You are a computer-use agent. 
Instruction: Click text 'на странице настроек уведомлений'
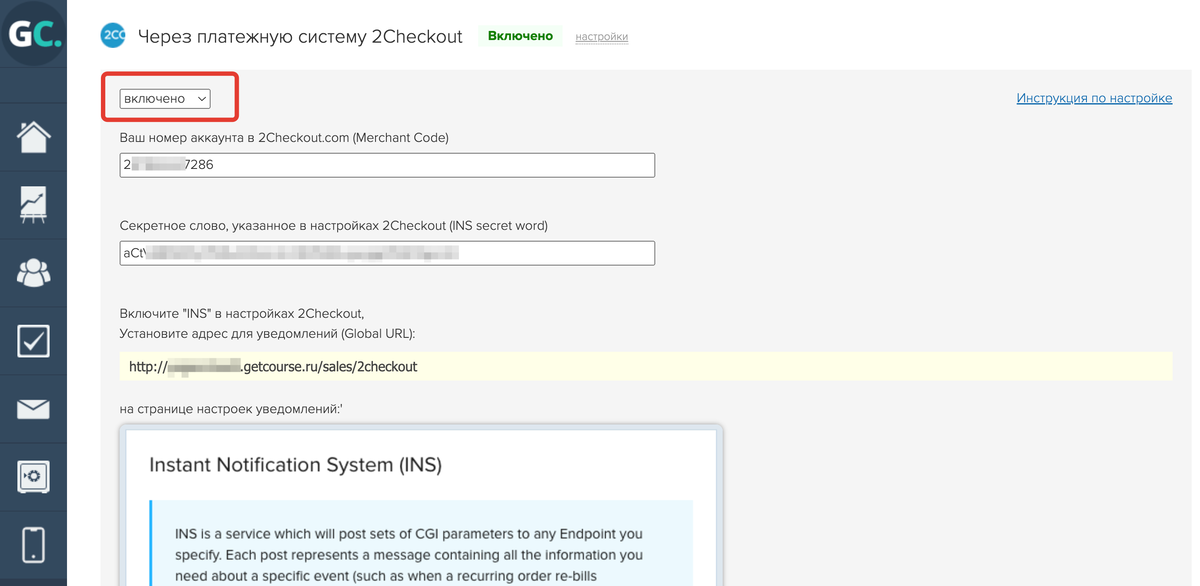click(231, 408)
